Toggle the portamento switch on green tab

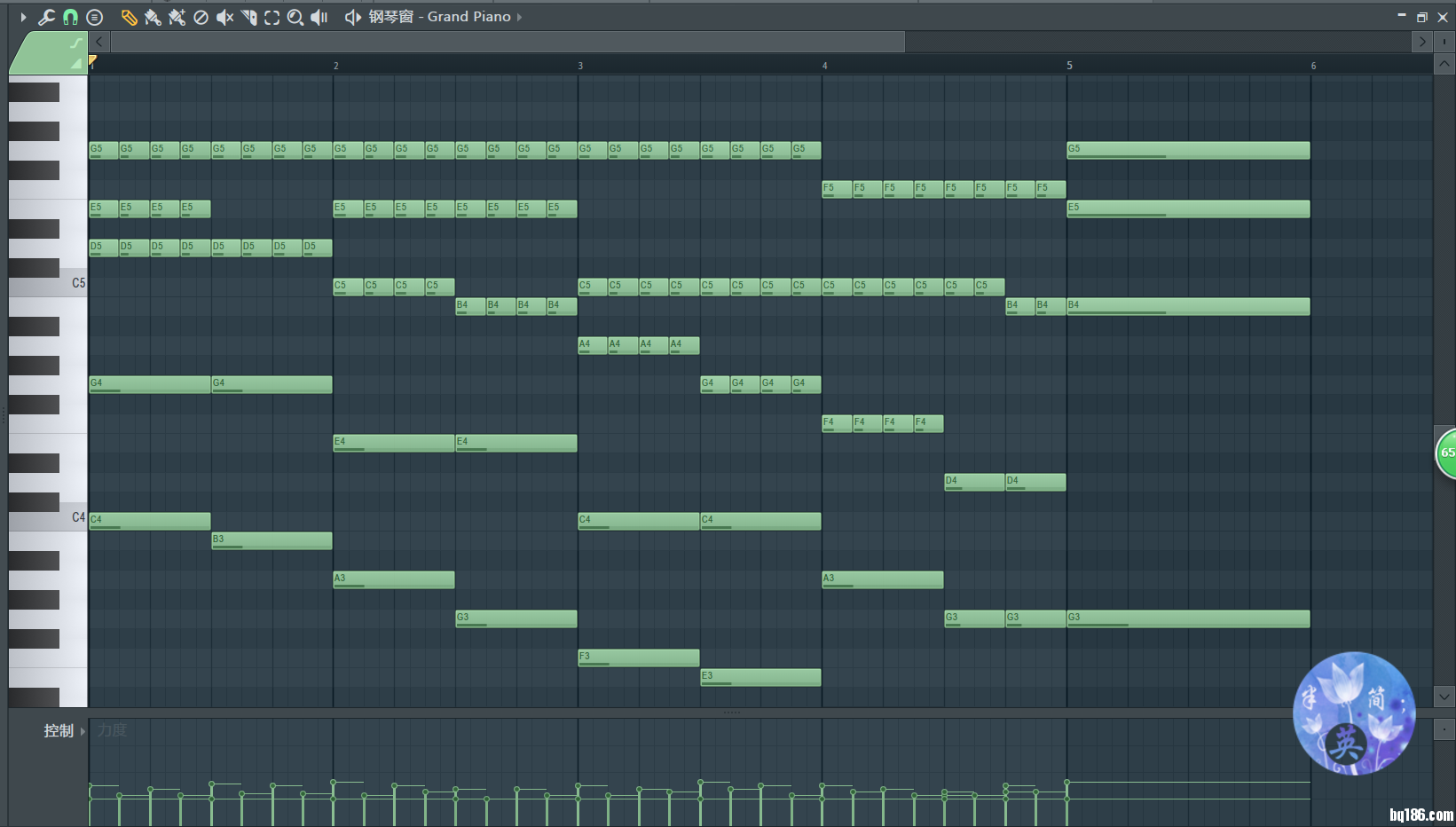[x=76, y=43]
